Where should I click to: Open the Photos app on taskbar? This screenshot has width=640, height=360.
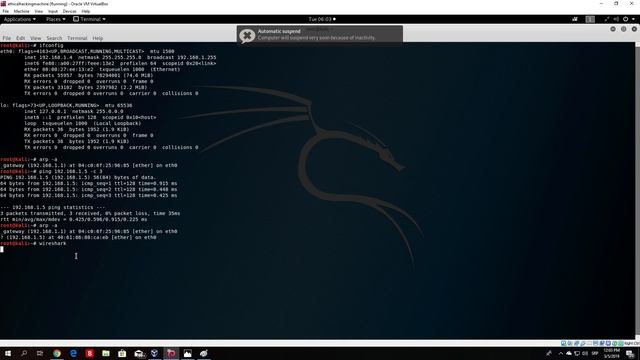(x=187, y=353)
